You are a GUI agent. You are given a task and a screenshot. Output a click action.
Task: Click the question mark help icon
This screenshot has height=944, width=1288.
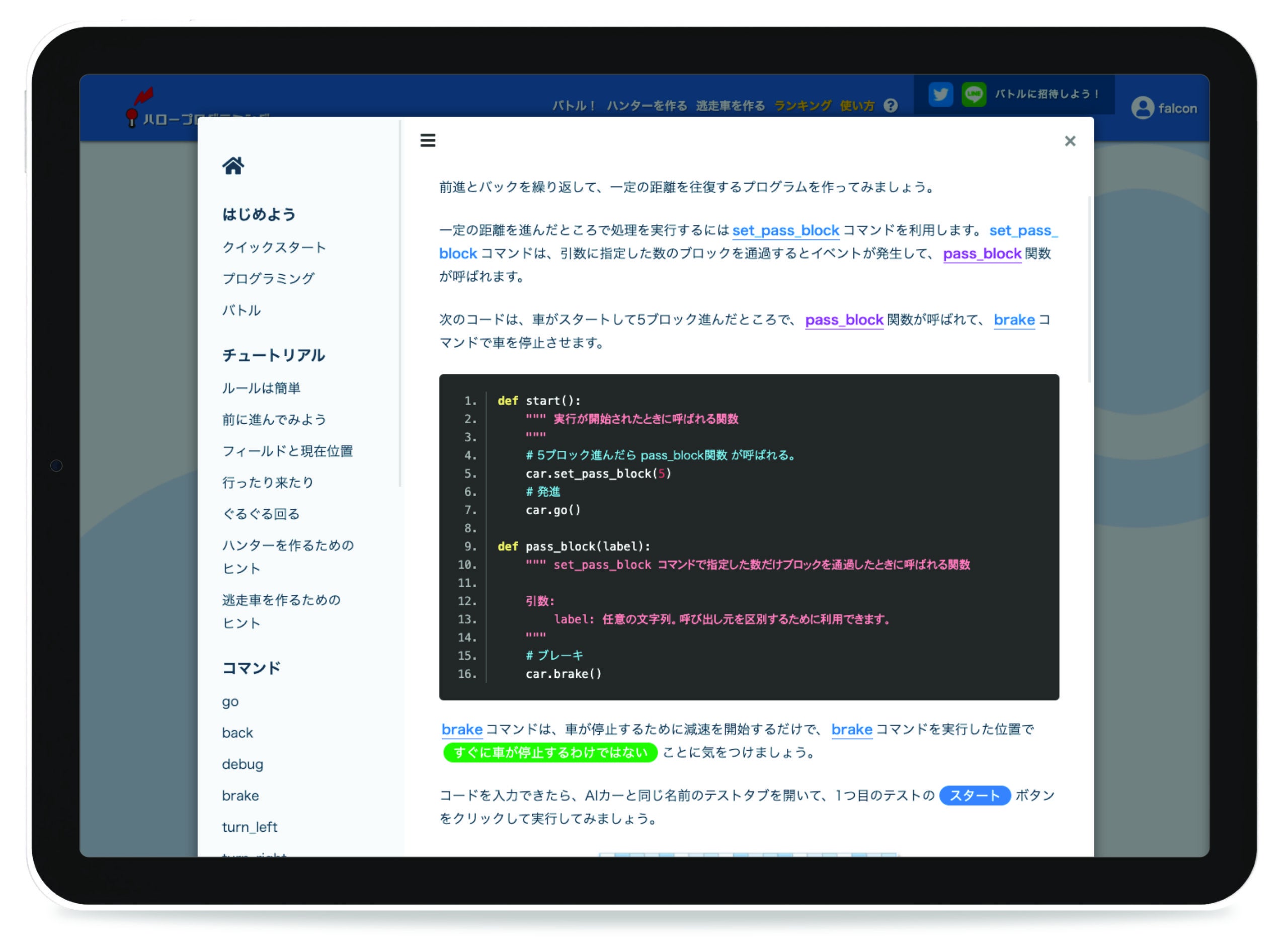point(891,106)
